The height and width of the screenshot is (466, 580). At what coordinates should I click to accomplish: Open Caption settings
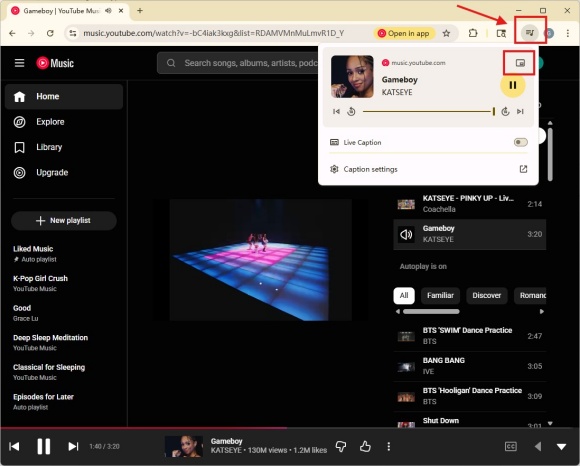[x=428, y=169]
